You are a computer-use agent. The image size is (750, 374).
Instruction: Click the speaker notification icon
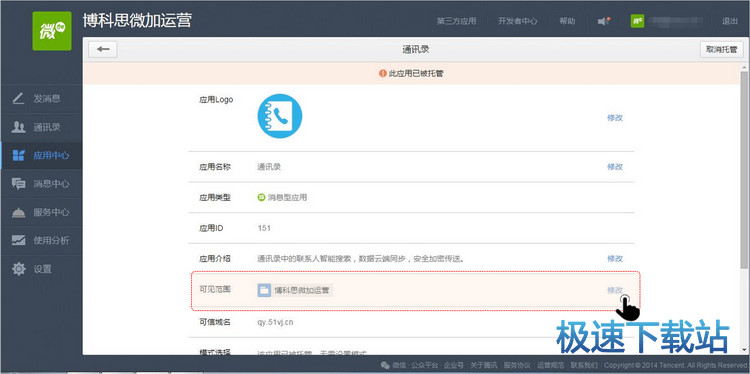604,21
